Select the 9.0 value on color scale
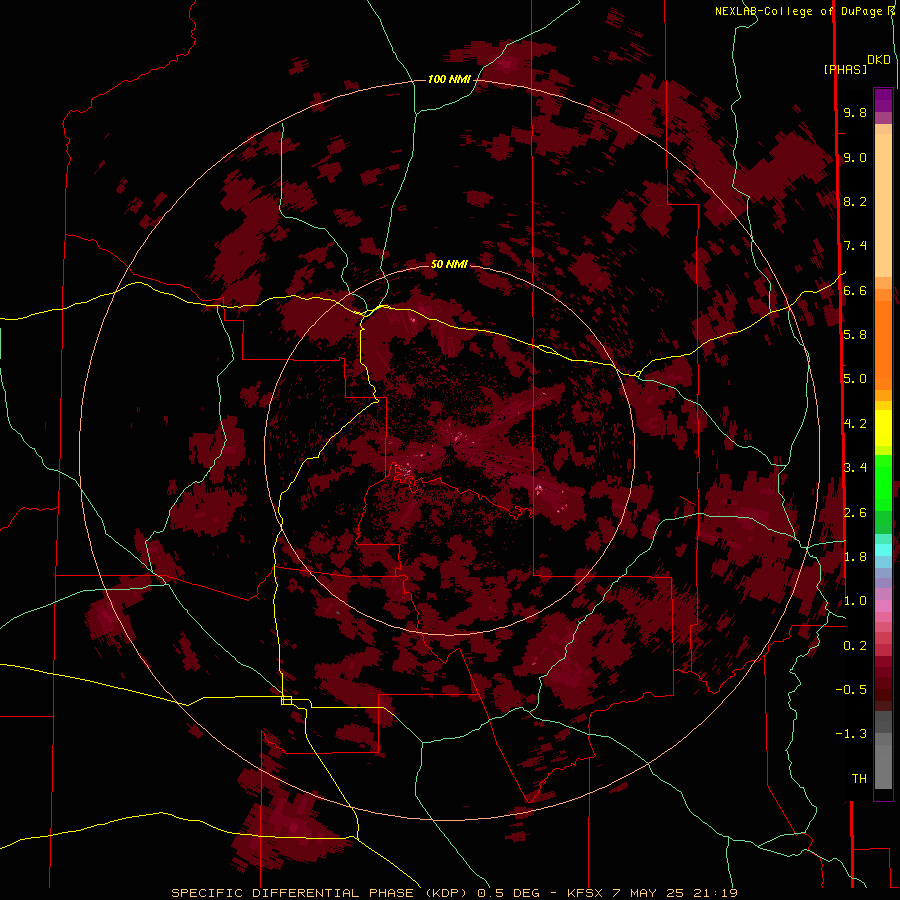The height and width of the screenshot is (900, 900). 855,157
